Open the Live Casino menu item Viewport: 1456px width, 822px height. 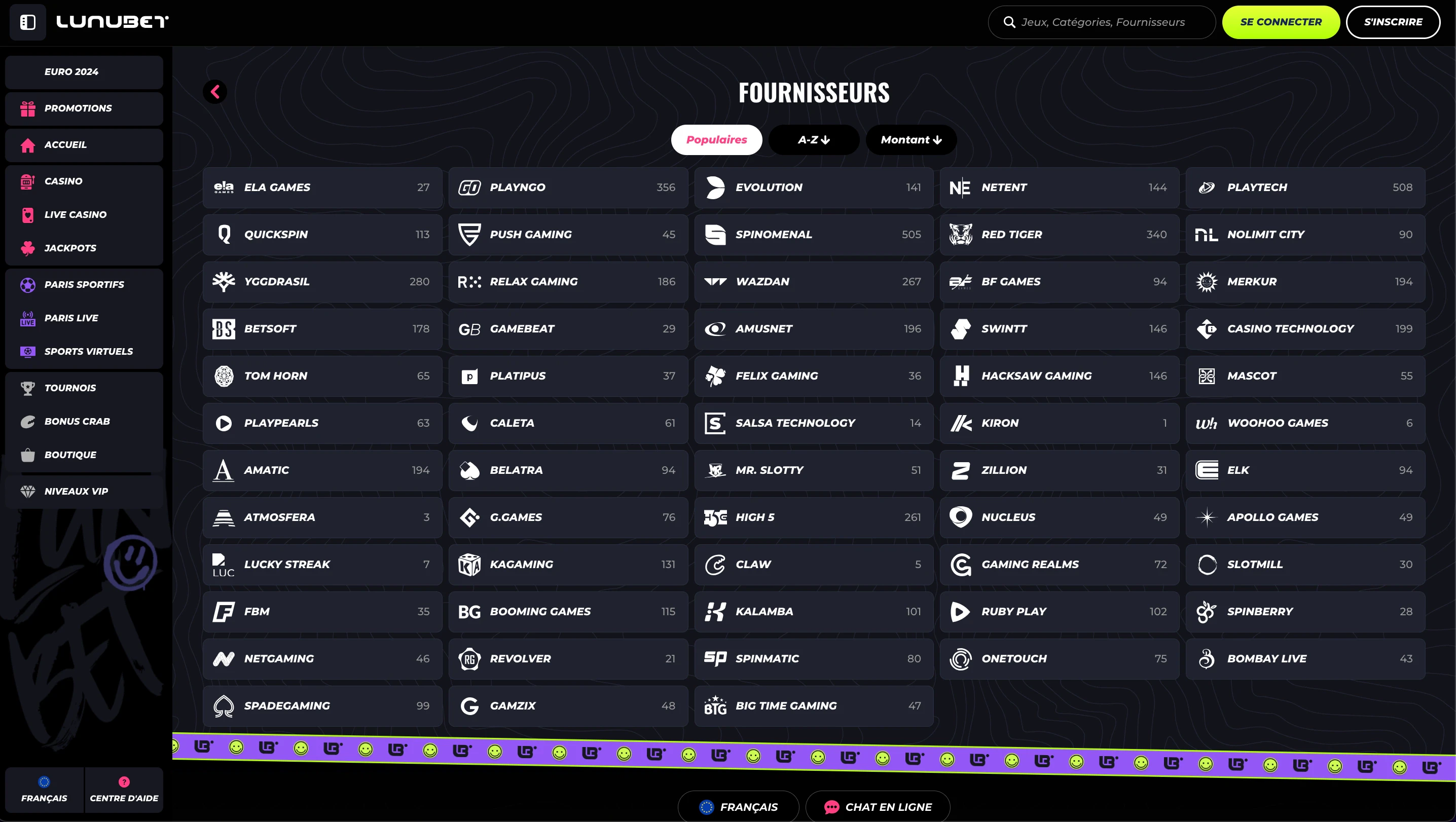coord(84,215)
